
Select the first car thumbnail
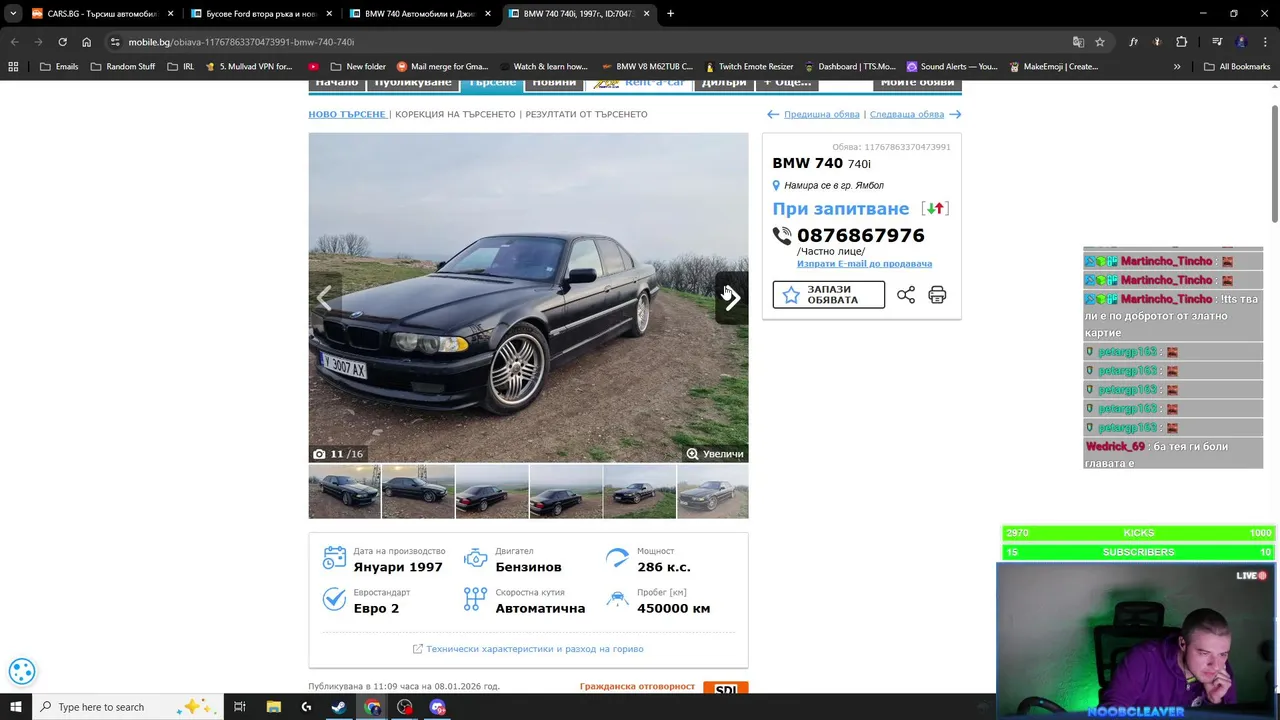[344, 492]
